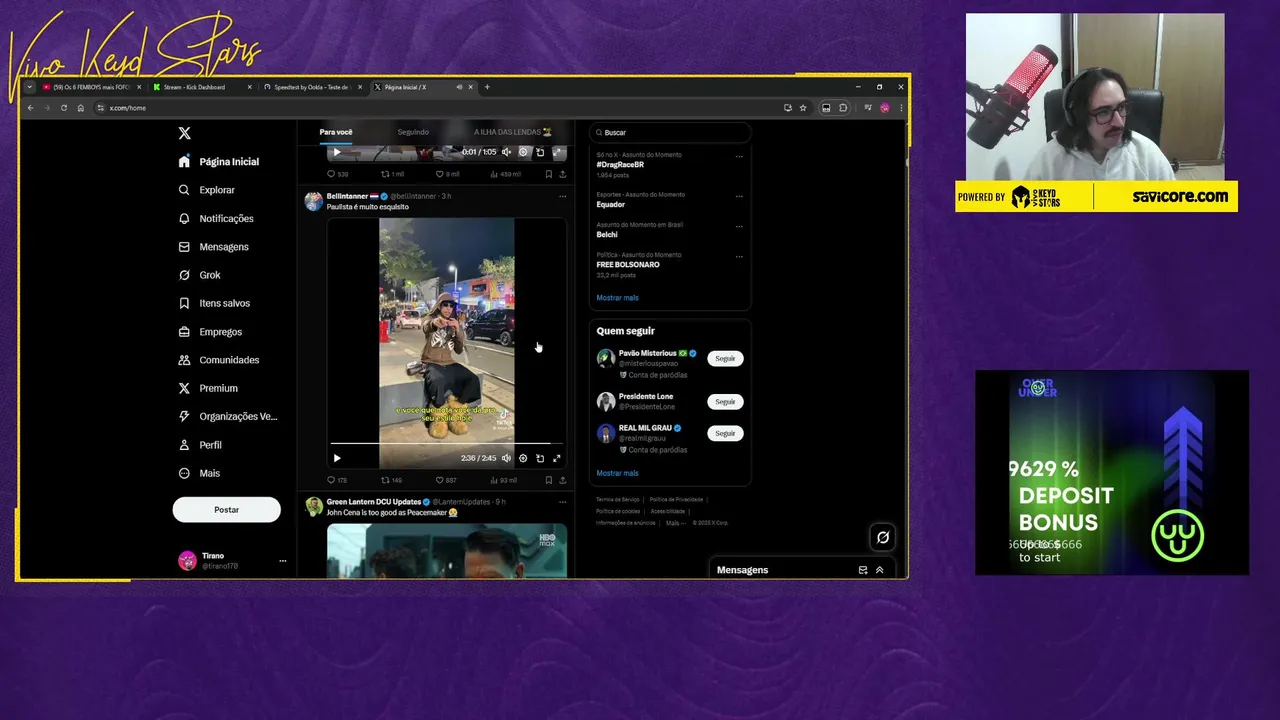Enter fullscreen on the top video
Viewport: 1280px width, 720px height.
pos(557,152)
